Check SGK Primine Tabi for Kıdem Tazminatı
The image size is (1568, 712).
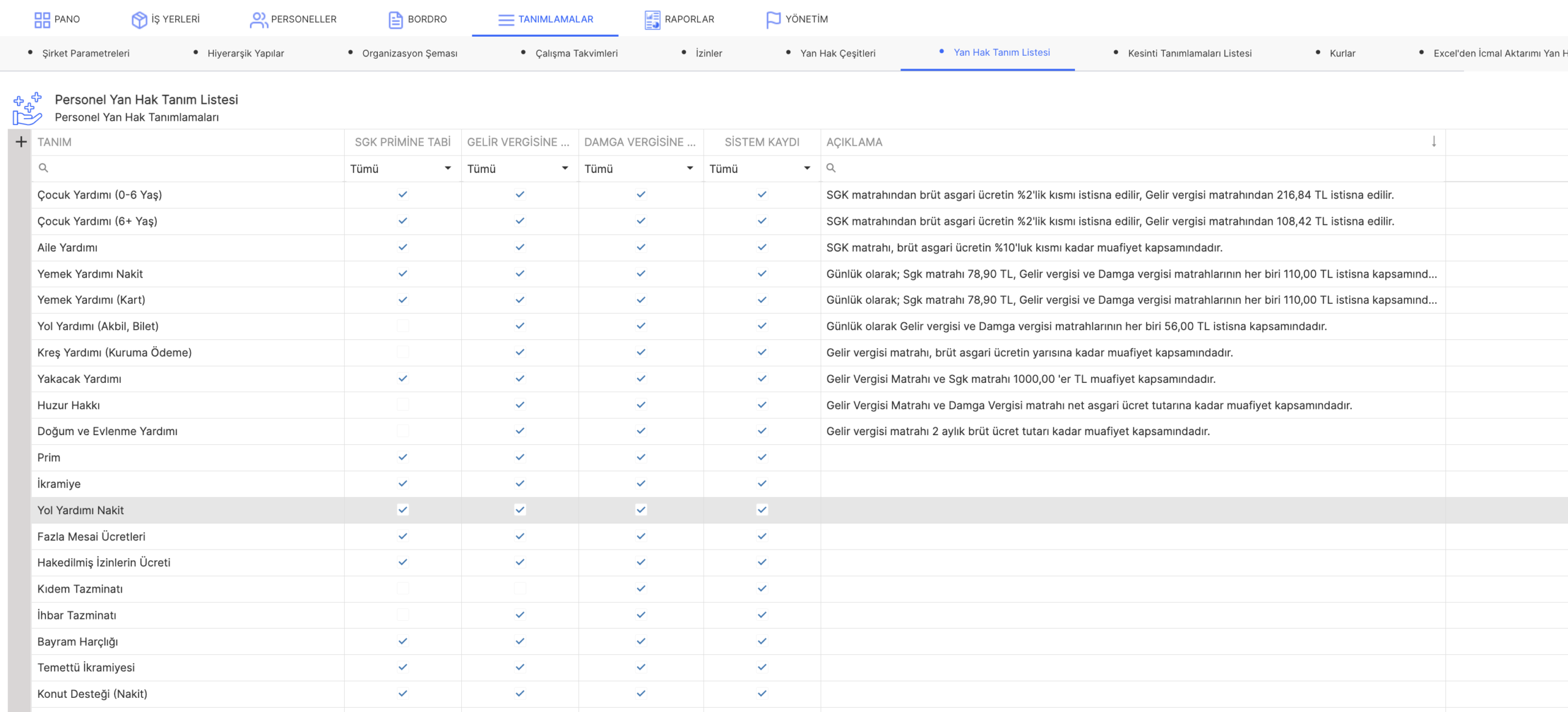(402, 588)
